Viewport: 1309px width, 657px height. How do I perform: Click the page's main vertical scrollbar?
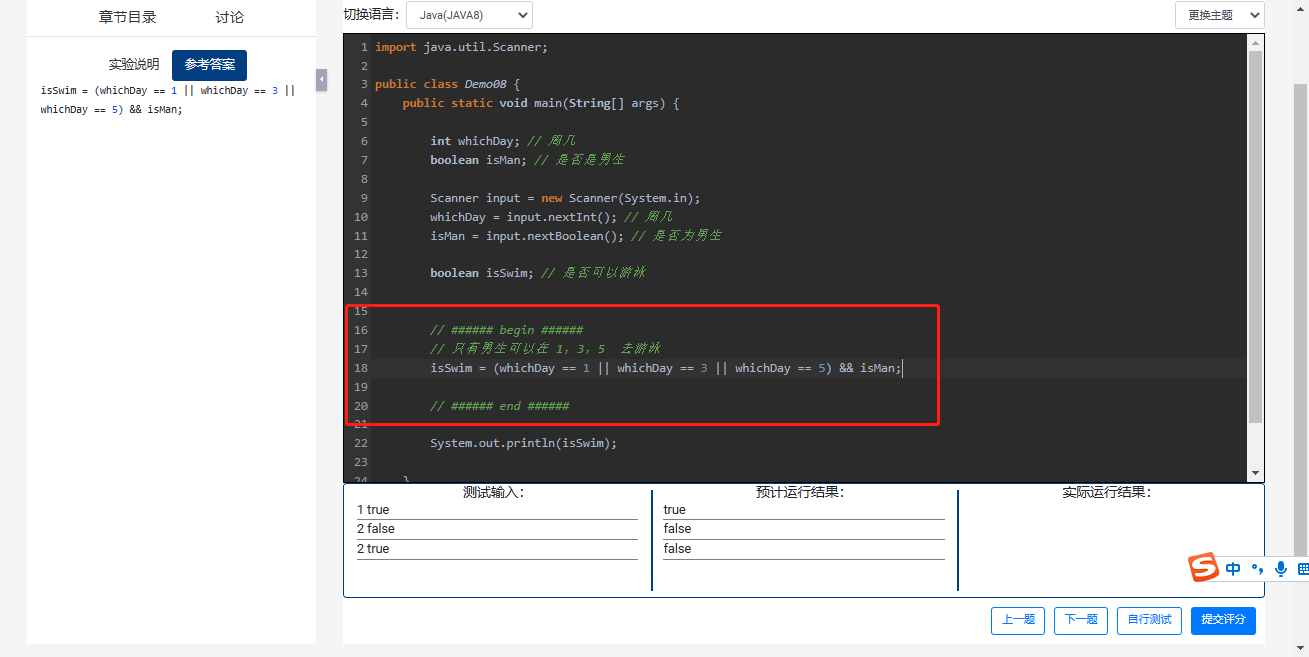1301,318
